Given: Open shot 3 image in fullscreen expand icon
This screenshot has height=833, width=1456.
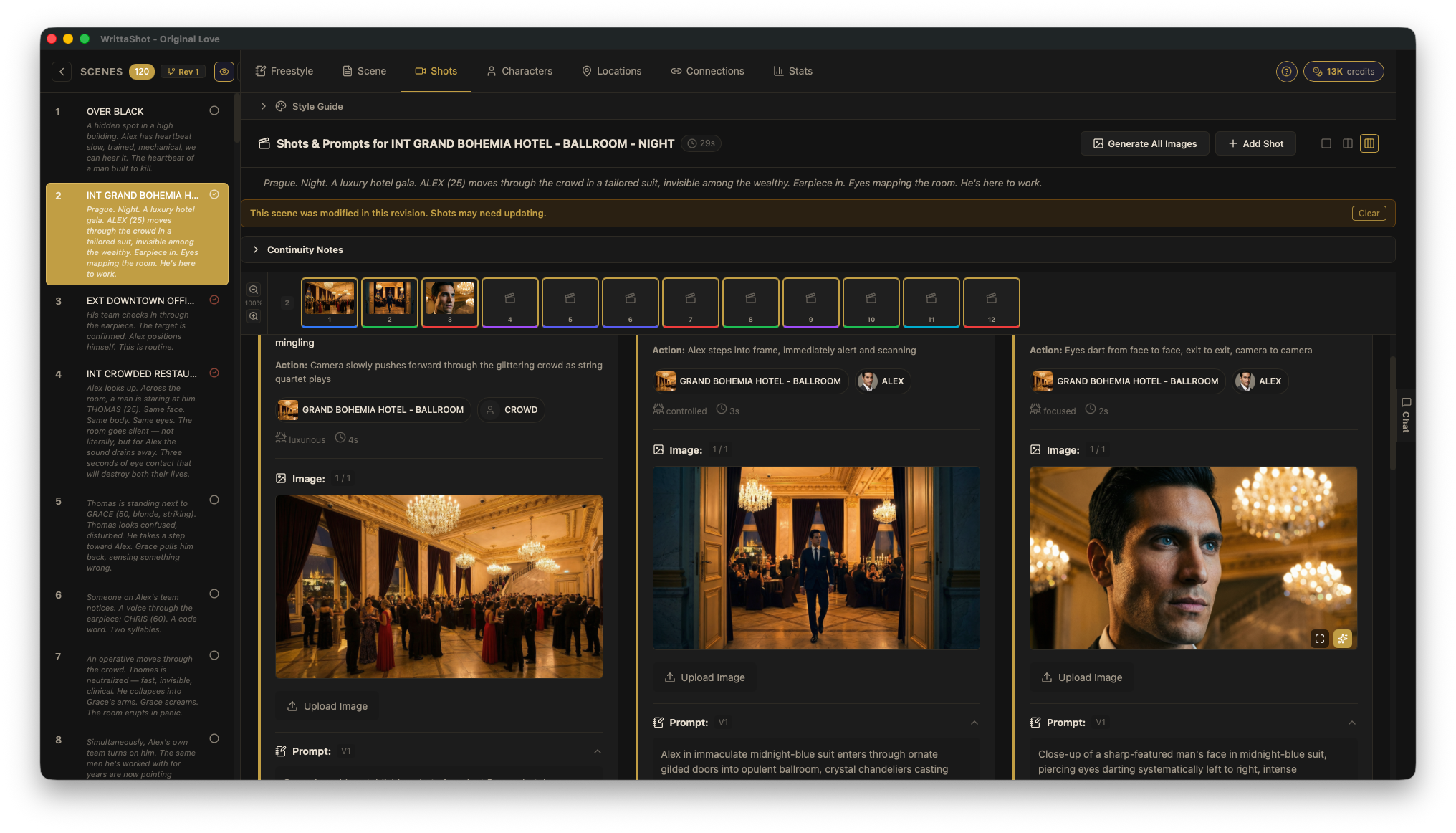Looking at the screenshot, I should pyautogui.click(x=1319, y=638).
